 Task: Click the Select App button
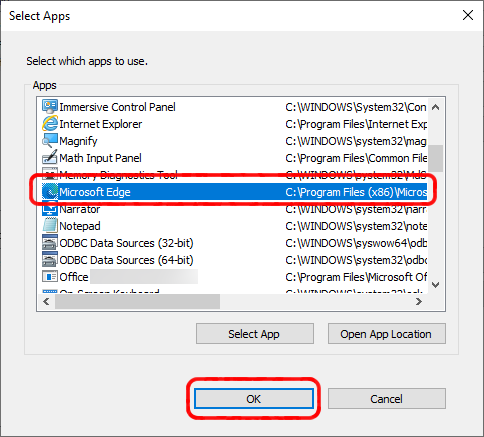click(x=255, y=334)
